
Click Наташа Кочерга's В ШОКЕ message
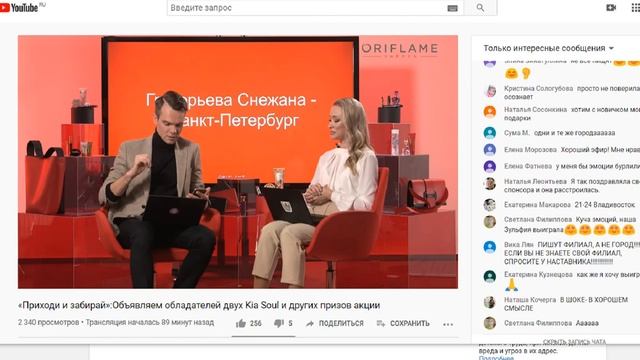pyautogui.click(x=566, y=304)
